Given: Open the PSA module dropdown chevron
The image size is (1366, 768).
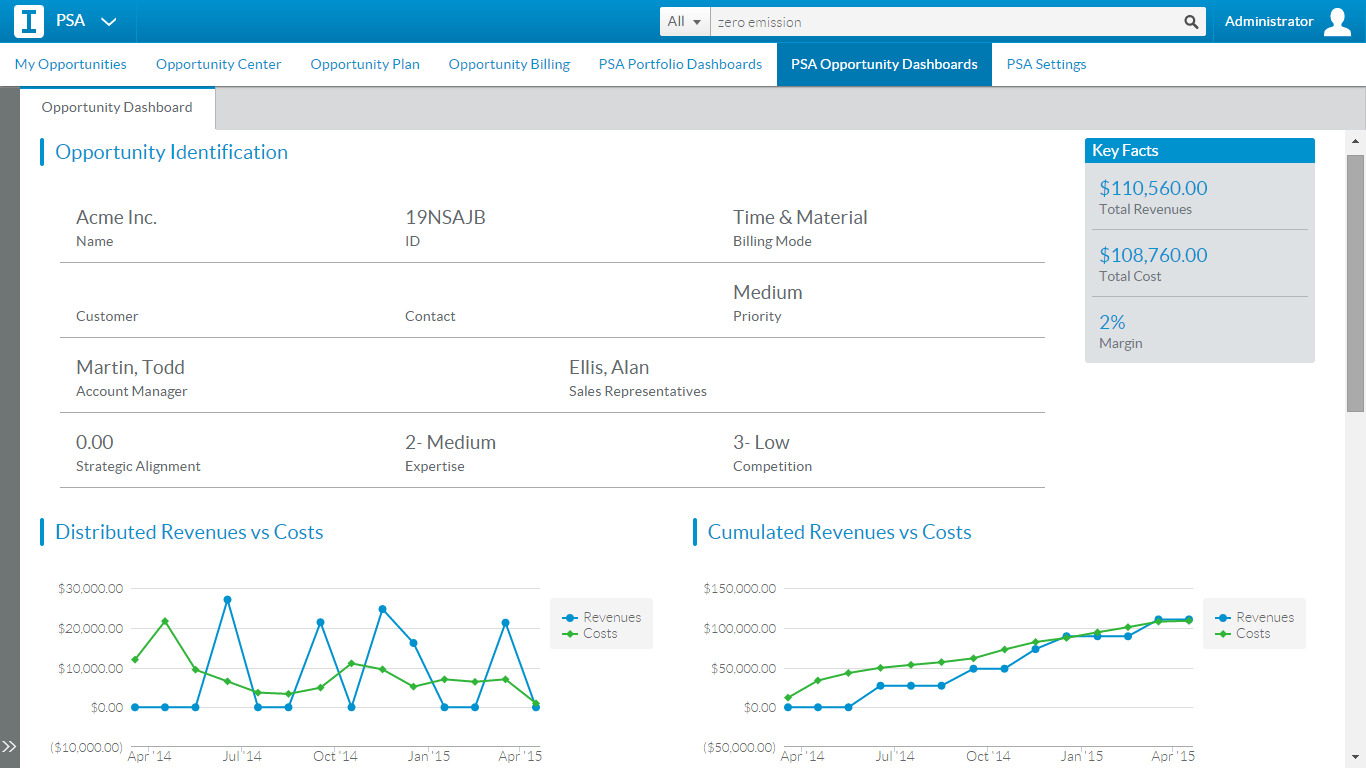Looking at the screenshot, I should tap(109, 21).
